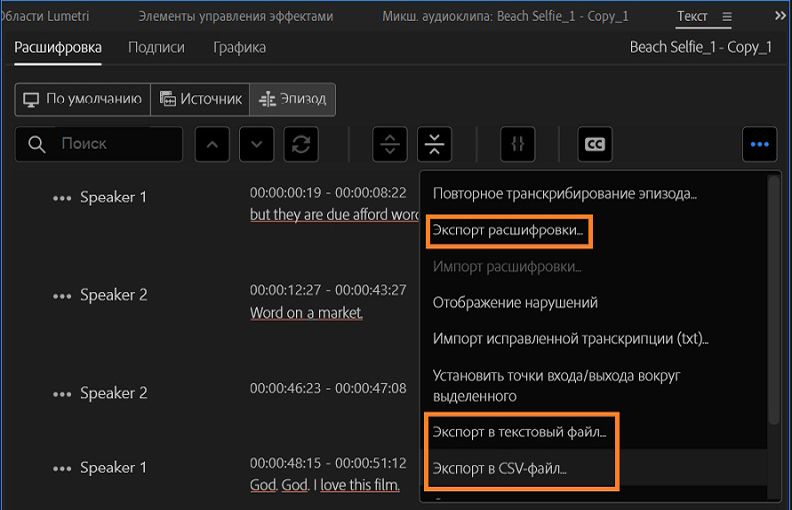Click timecode 00:00:46:23 - 00:00:47:08
792x510 pixels.
tap(328, 388)
